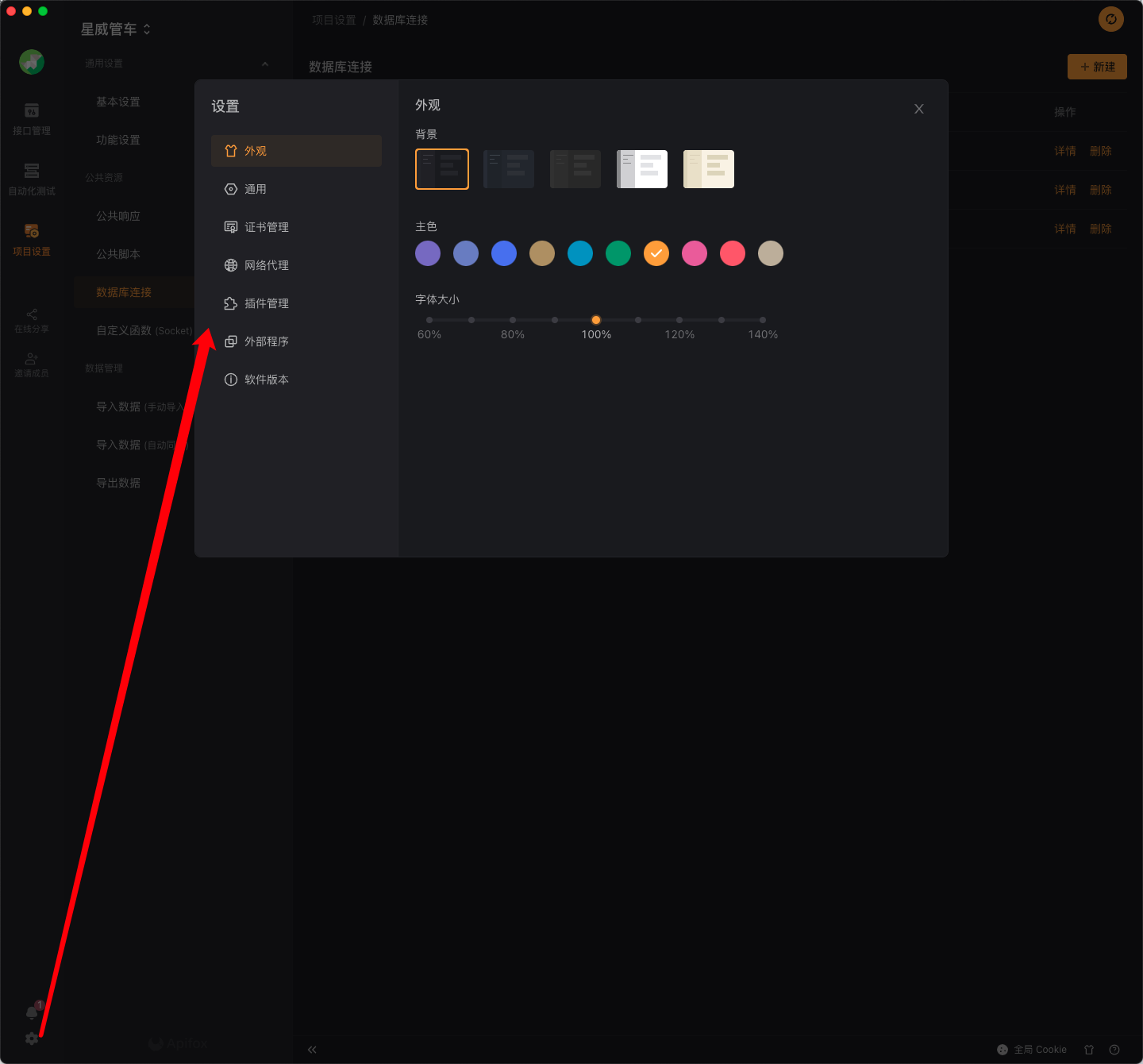Select the white light background theme thumbnail
1143x1064 pixels.
tap(642, 169)
